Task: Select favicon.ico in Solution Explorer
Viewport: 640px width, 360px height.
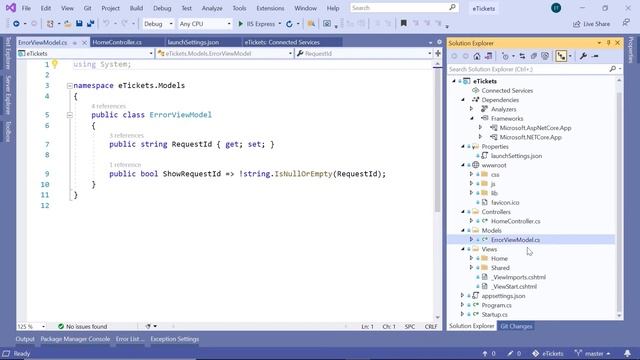Action: (505, 202)
